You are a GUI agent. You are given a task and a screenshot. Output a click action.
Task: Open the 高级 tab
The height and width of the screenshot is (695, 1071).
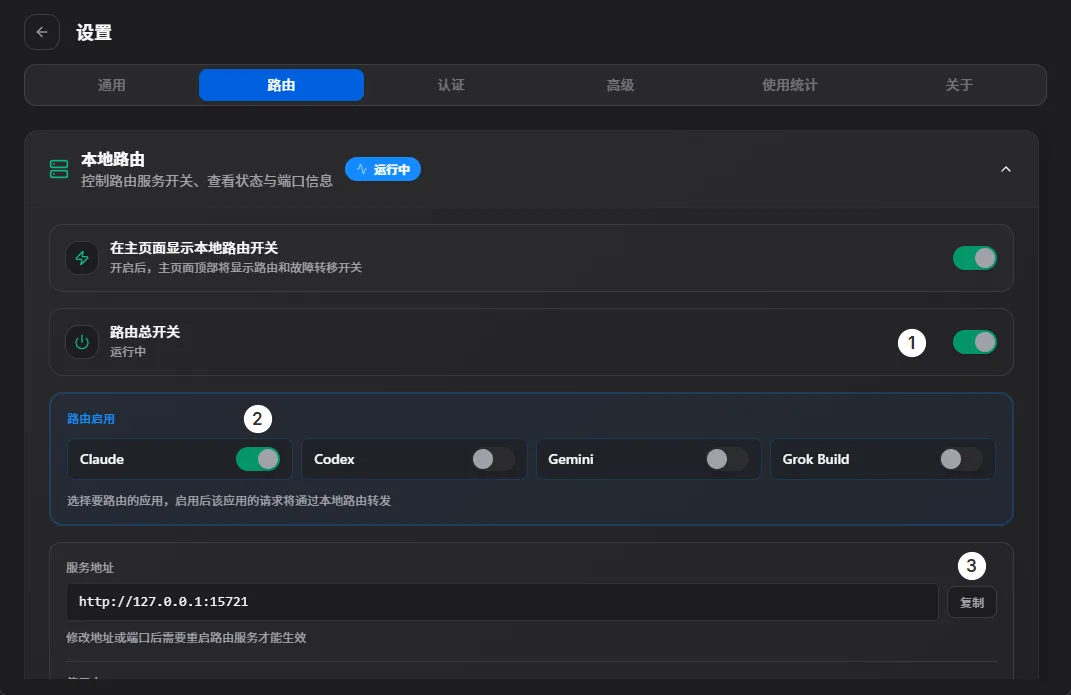pos(620,85)
